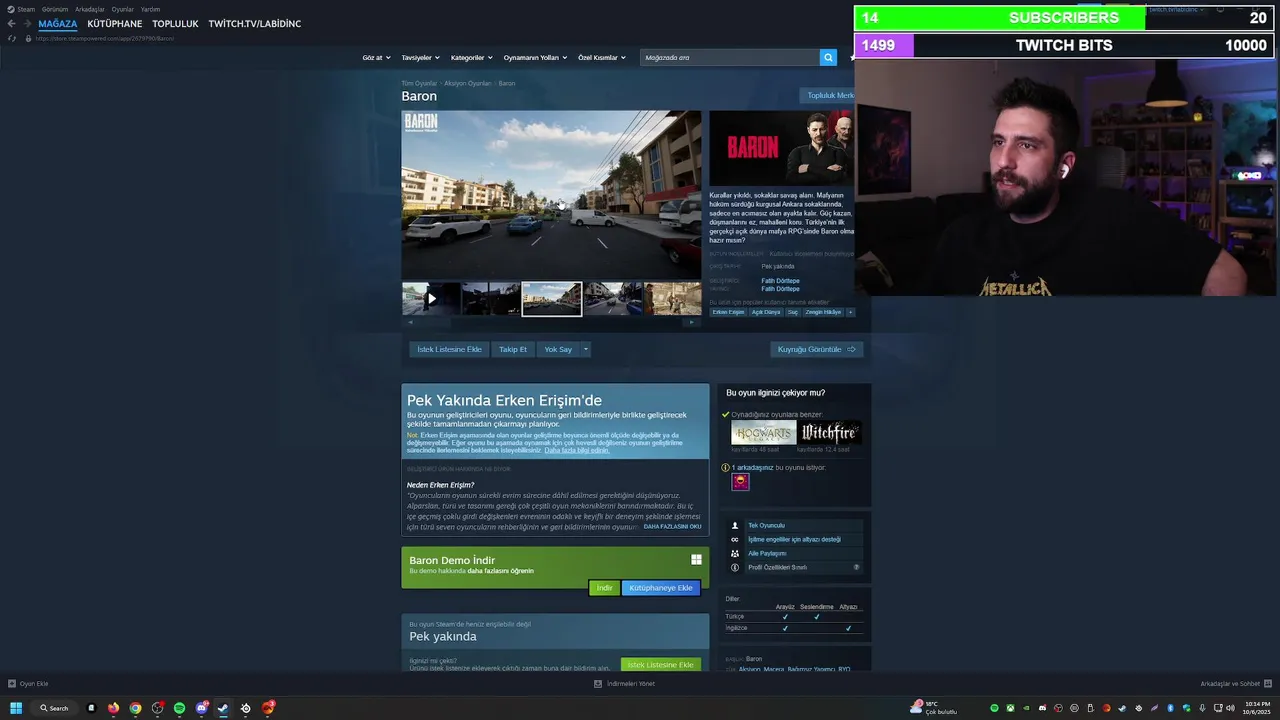1280x720 pixels.
Task: Expand Göz at dropdown
Action: point(374,58)
